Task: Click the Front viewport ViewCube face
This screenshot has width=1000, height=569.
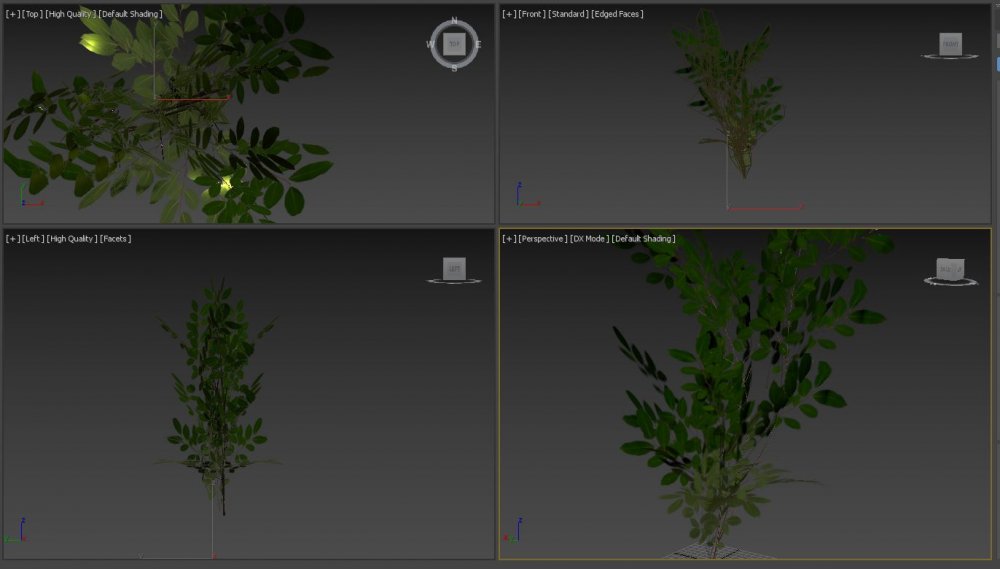Action: pos(950,44)
